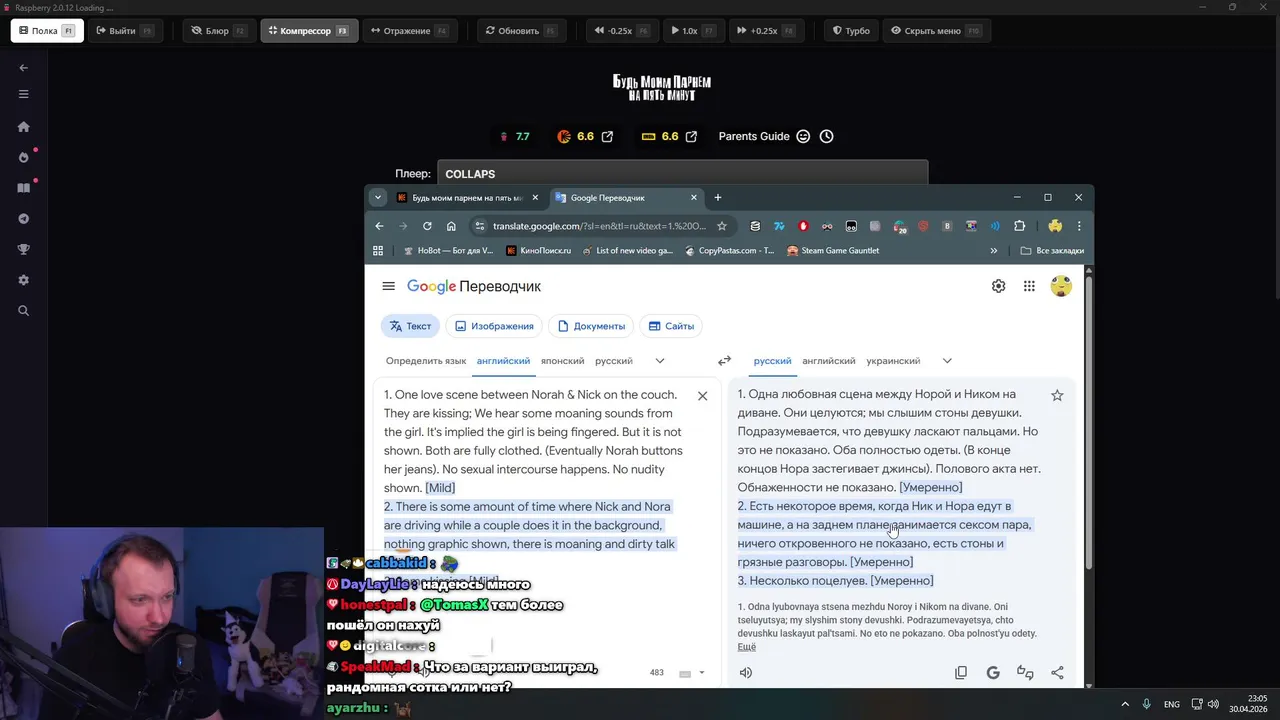
Task: Open the COLLAPS player dropdown
Action: pos(682,174)
